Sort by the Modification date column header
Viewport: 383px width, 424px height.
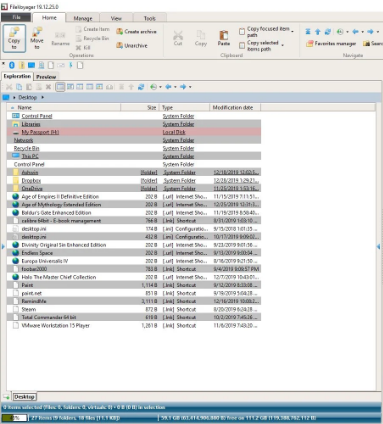click(x=235, y=107)
